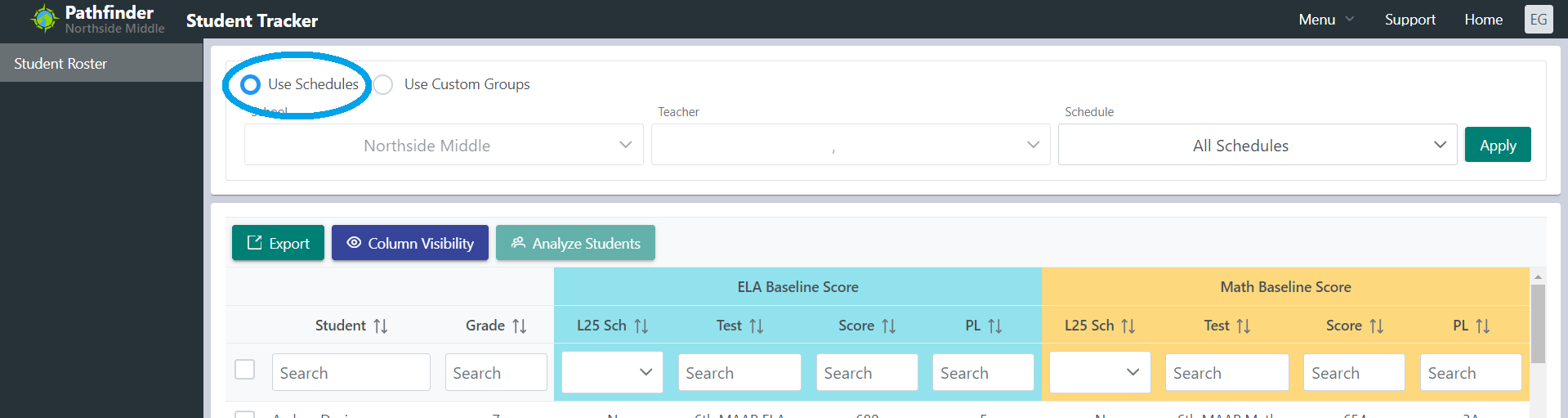This screenshot has width=1568, height=418.
Task: Sort ELA L25 Sch column
Action: 641,326
